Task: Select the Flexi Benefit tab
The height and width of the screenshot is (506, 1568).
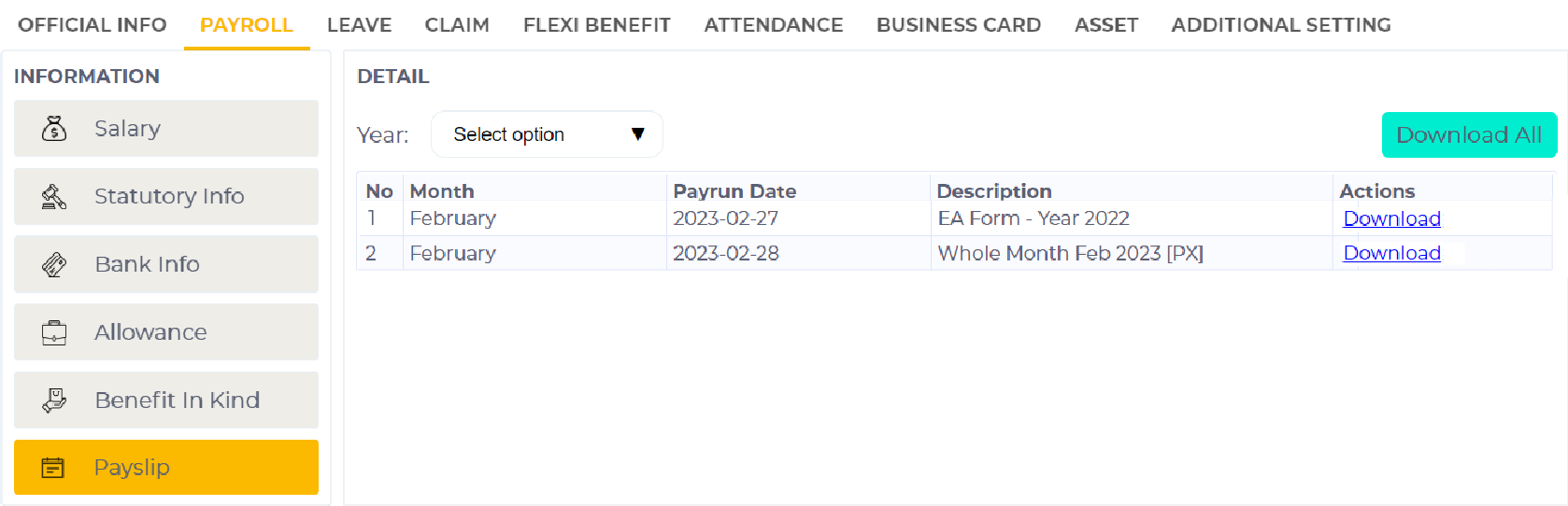Action: coord(596,25)
